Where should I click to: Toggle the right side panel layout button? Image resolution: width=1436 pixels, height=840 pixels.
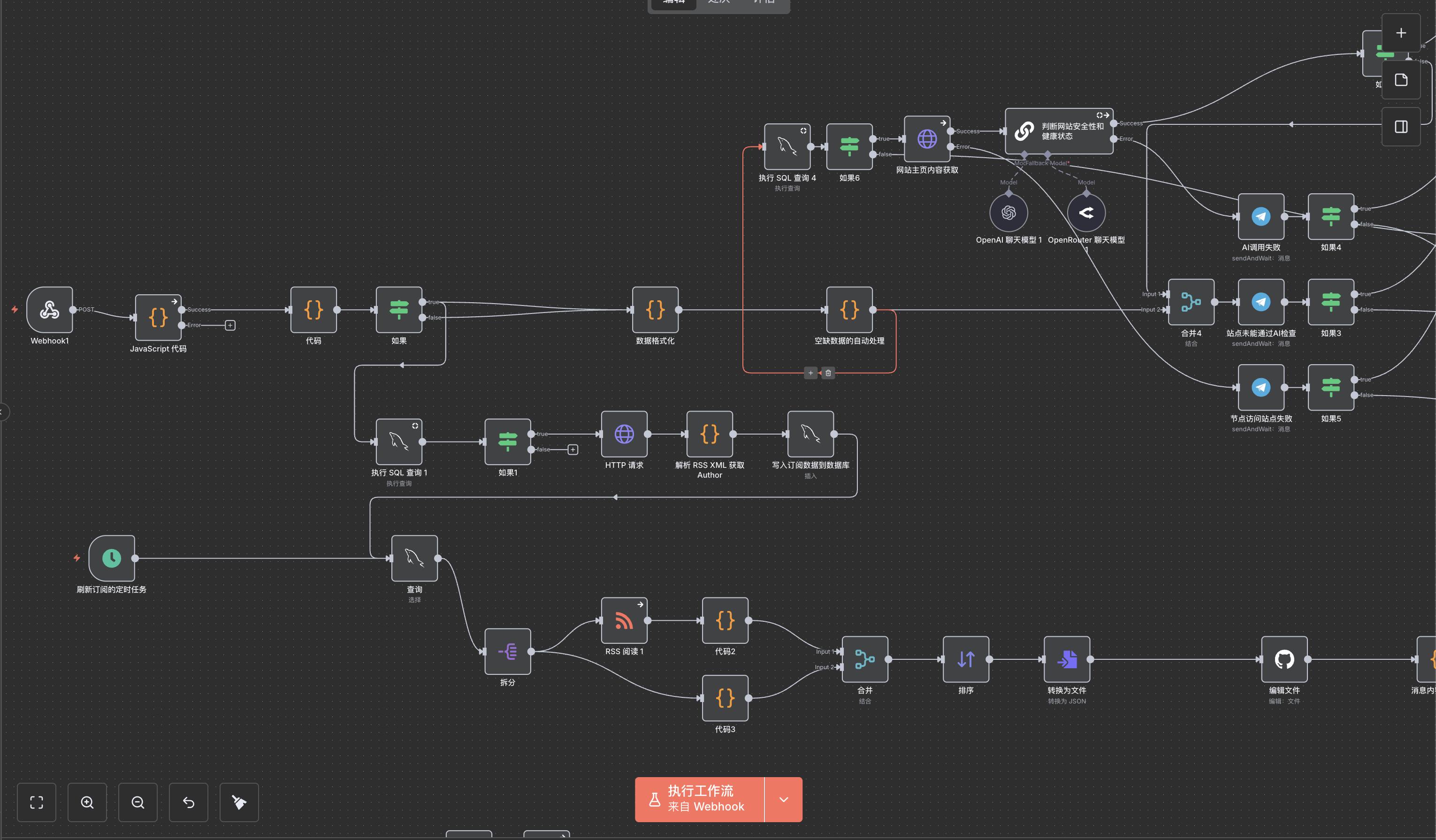(1401, 127)
